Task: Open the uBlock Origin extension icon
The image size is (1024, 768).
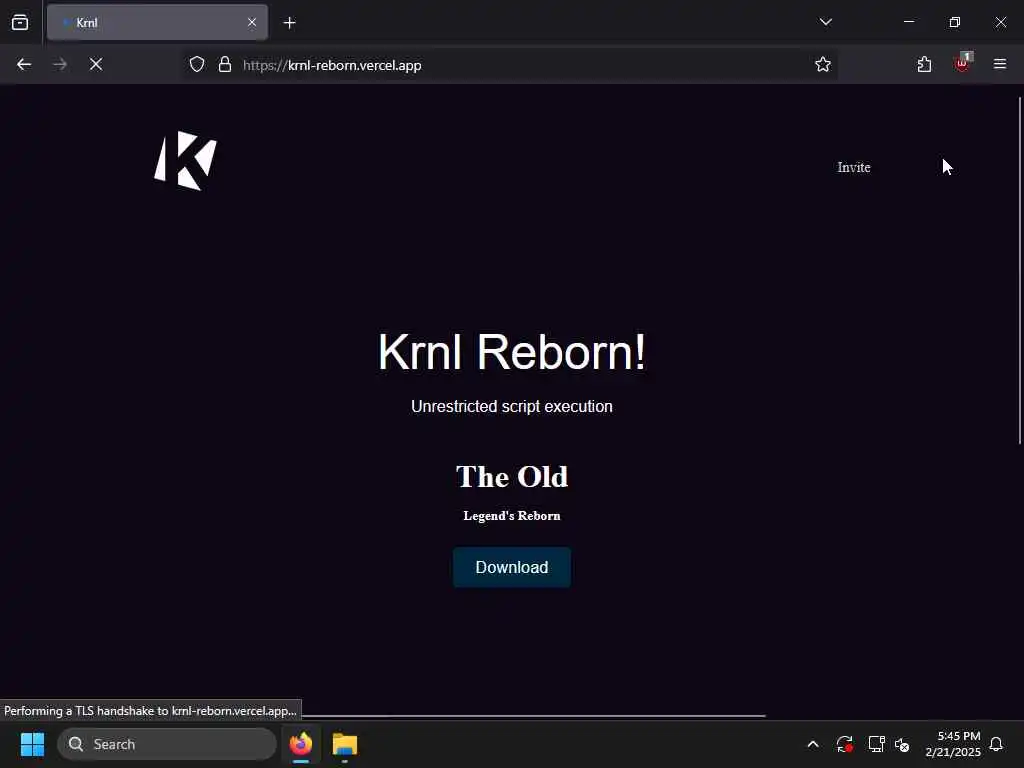Action: tap(963, 63)
